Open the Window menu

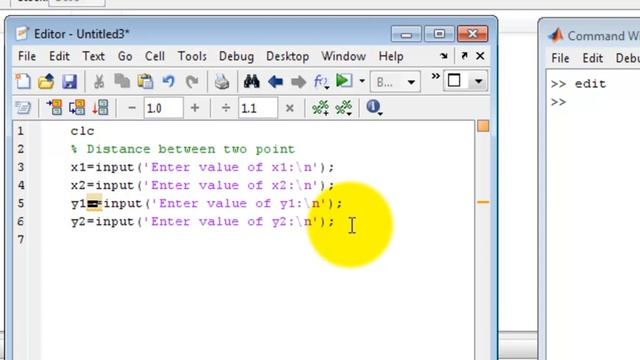point(343,56)
